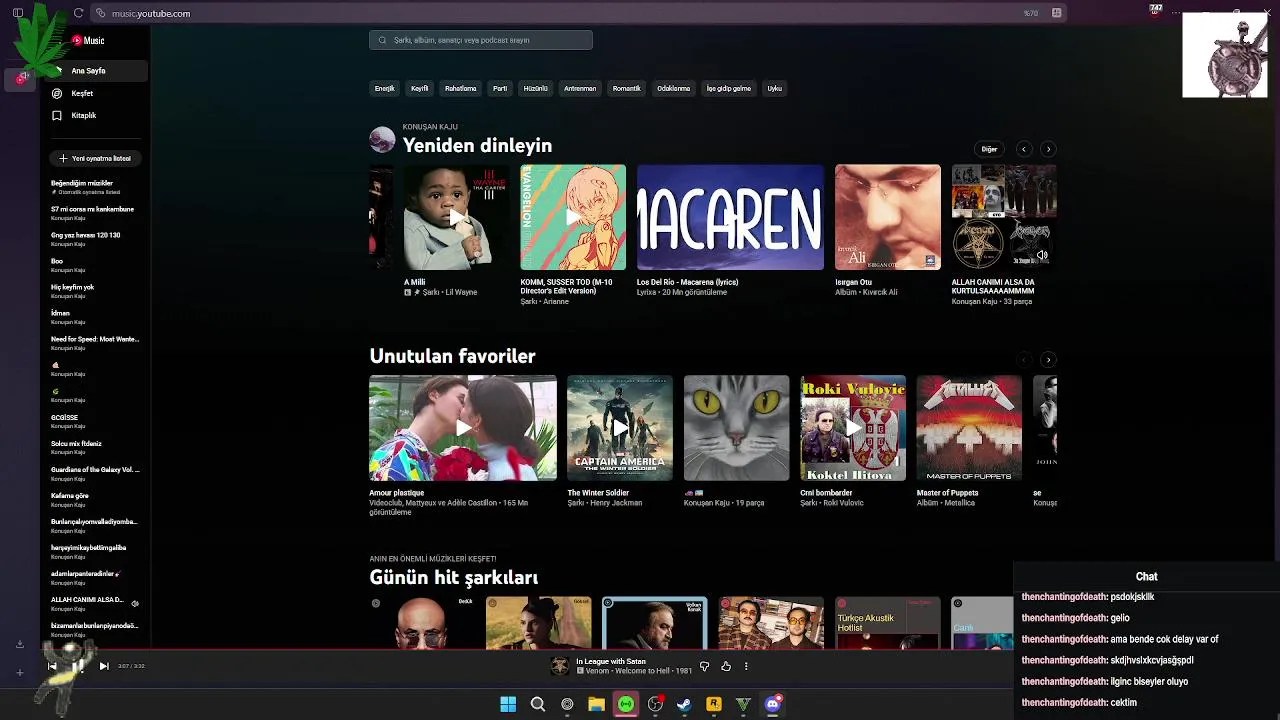
Task: Click Diğer button in Yeniden dinleyin
Action: [989, 149]
